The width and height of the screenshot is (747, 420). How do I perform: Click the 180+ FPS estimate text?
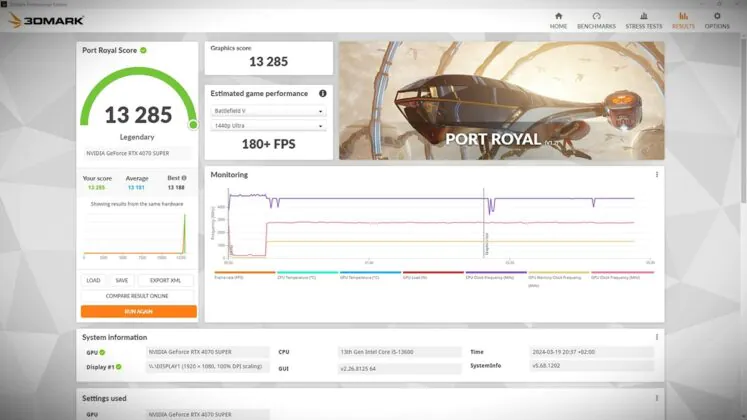tap(269, 144)
